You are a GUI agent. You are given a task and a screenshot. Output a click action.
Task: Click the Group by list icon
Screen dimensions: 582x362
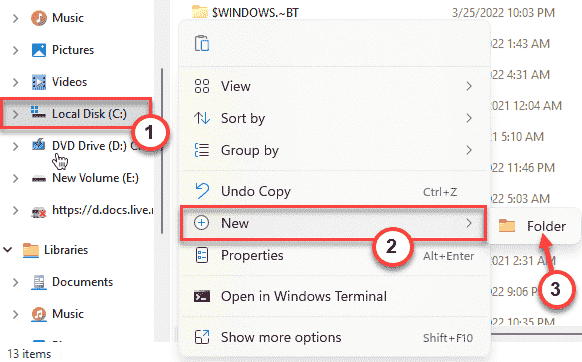click(x=202, y=150)
